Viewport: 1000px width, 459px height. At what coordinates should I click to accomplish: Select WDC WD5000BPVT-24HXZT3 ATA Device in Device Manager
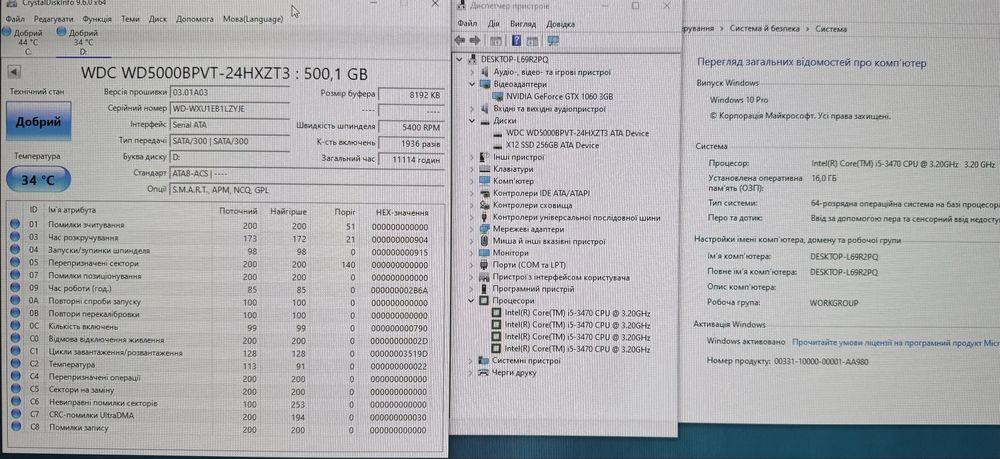(x=577, y=133)
